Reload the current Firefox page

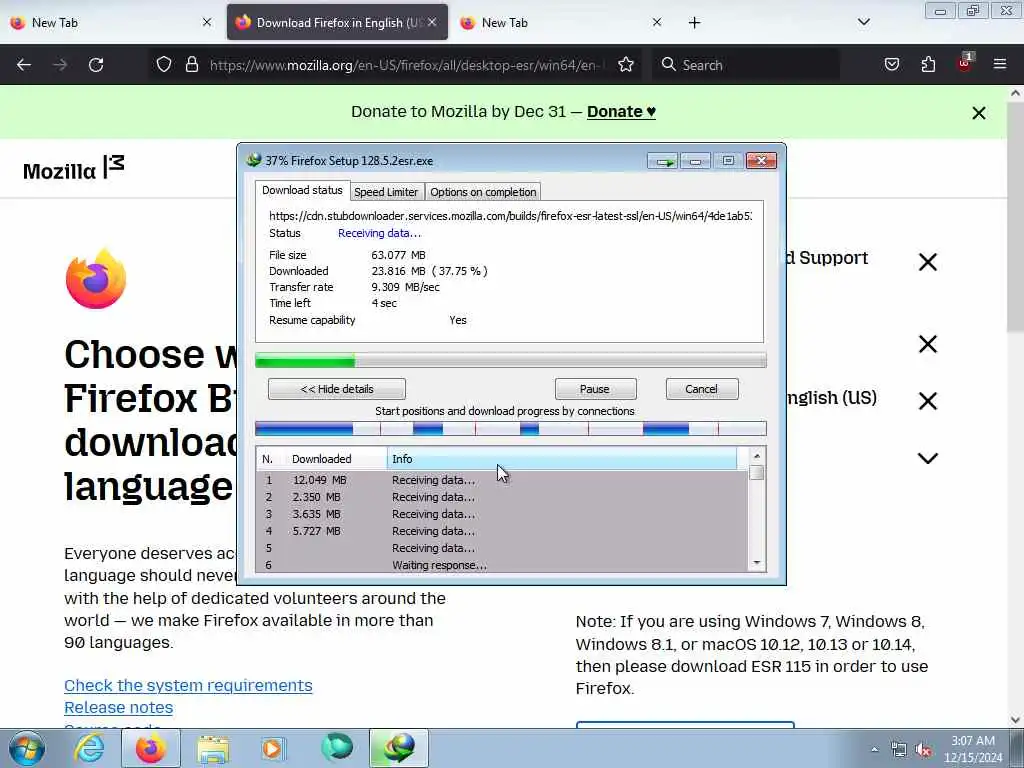click(96, 65)
